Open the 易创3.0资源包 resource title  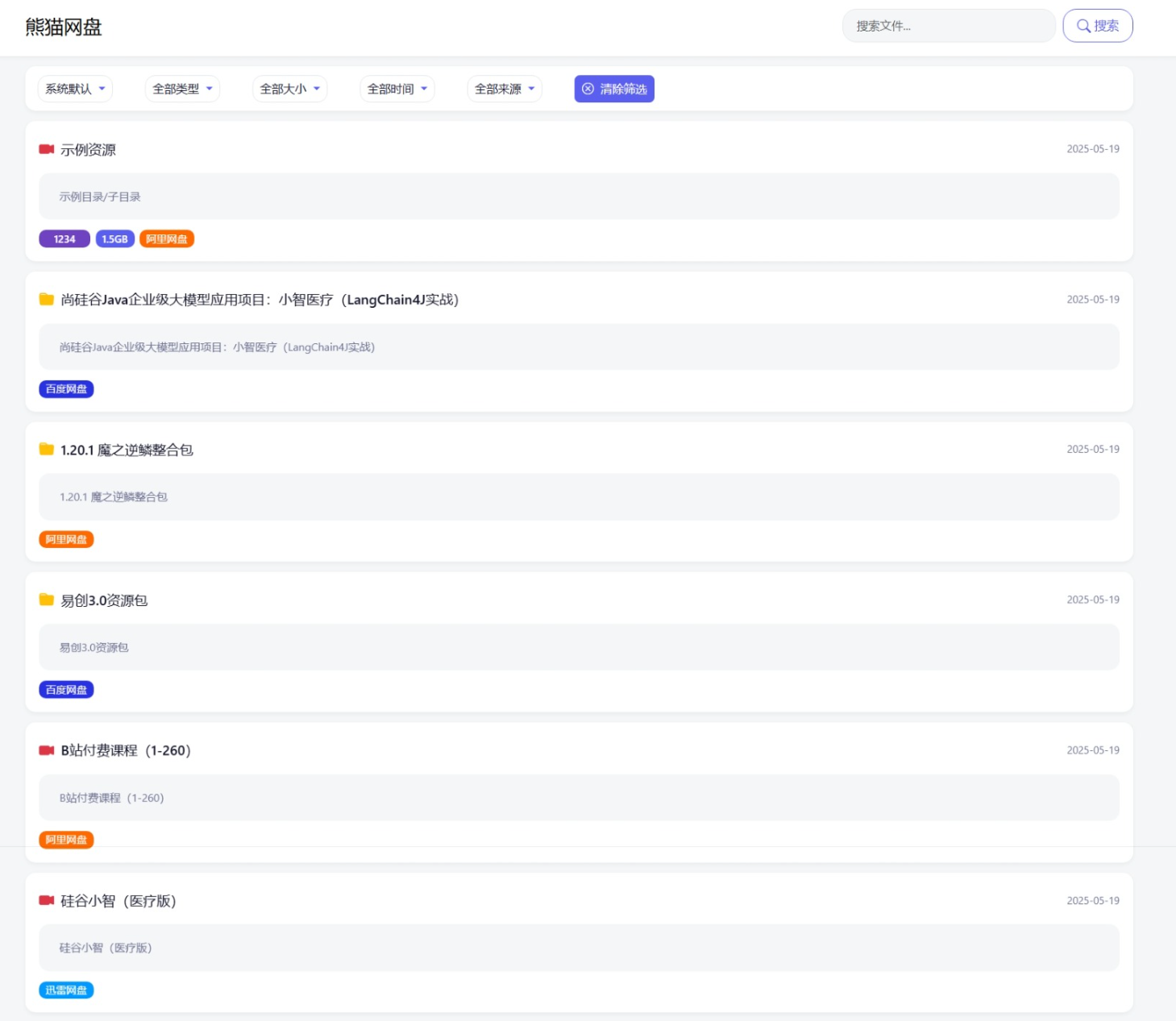104,600
